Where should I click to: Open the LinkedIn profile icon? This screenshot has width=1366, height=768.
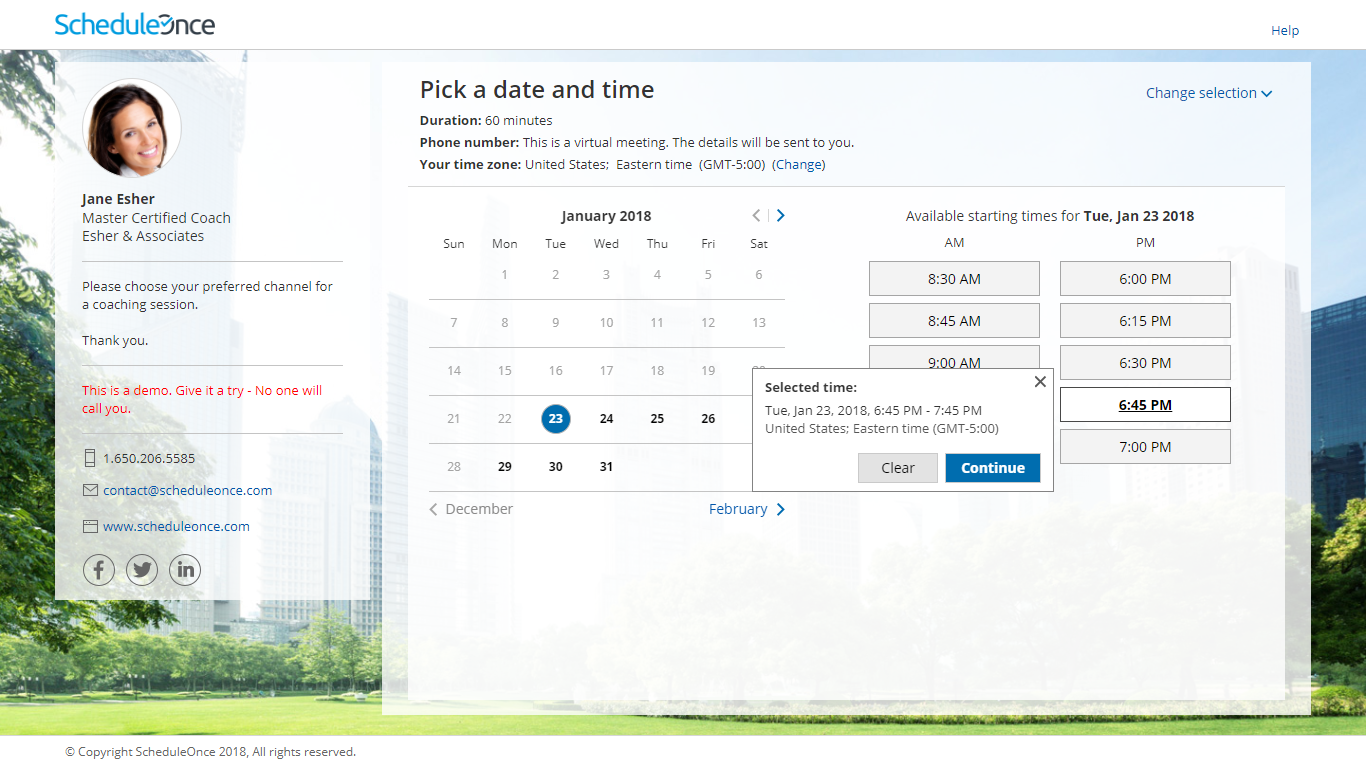184,569
